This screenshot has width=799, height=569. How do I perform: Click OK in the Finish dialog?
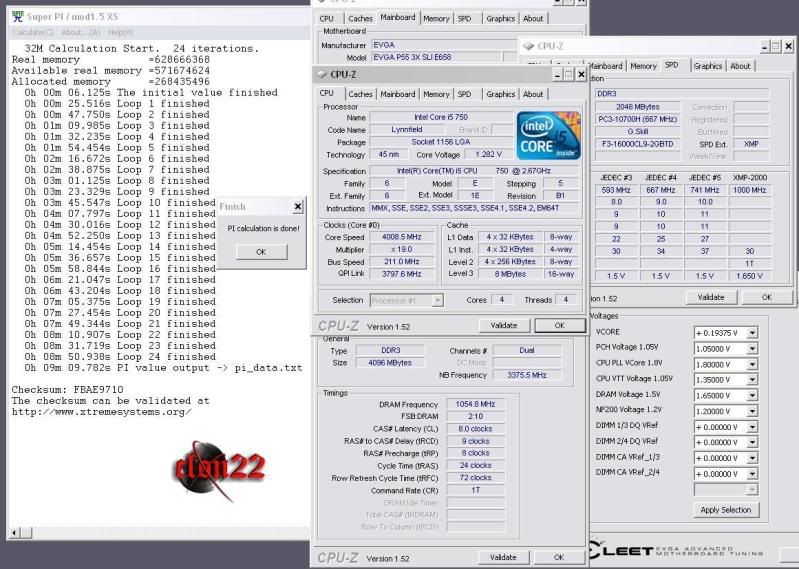click(x=261, y=252)
